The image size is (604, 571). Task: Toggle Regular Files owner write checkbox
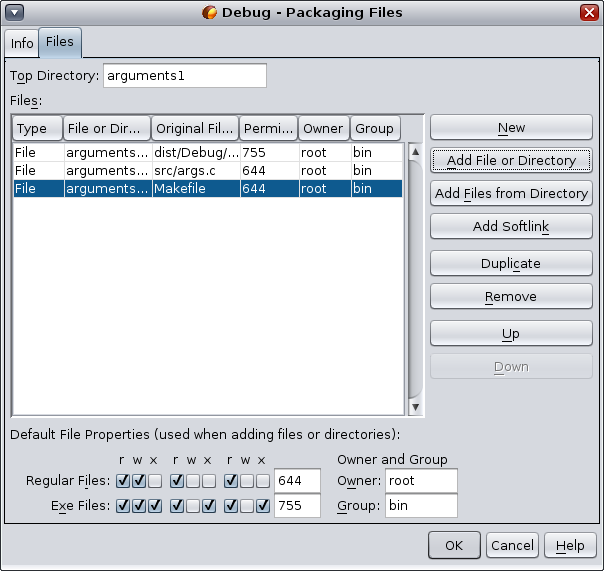[x=139, y=481]
